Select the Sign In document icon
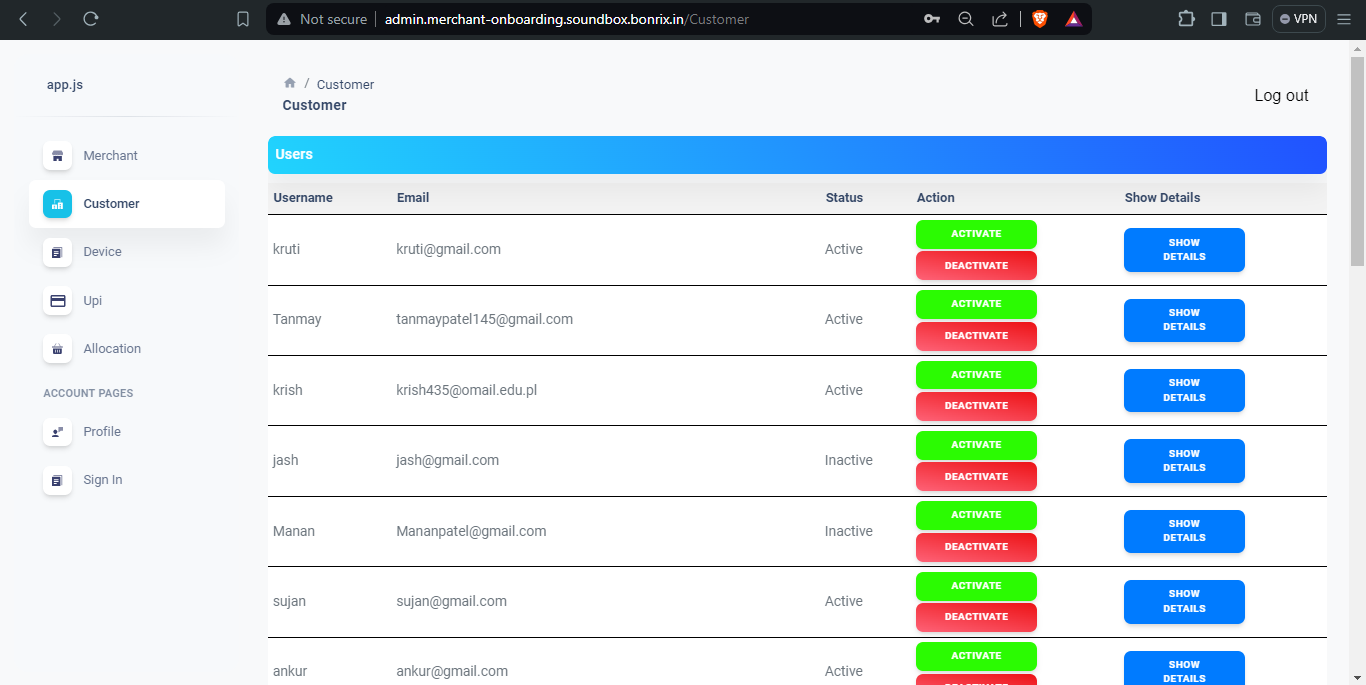 click(57, 480)
